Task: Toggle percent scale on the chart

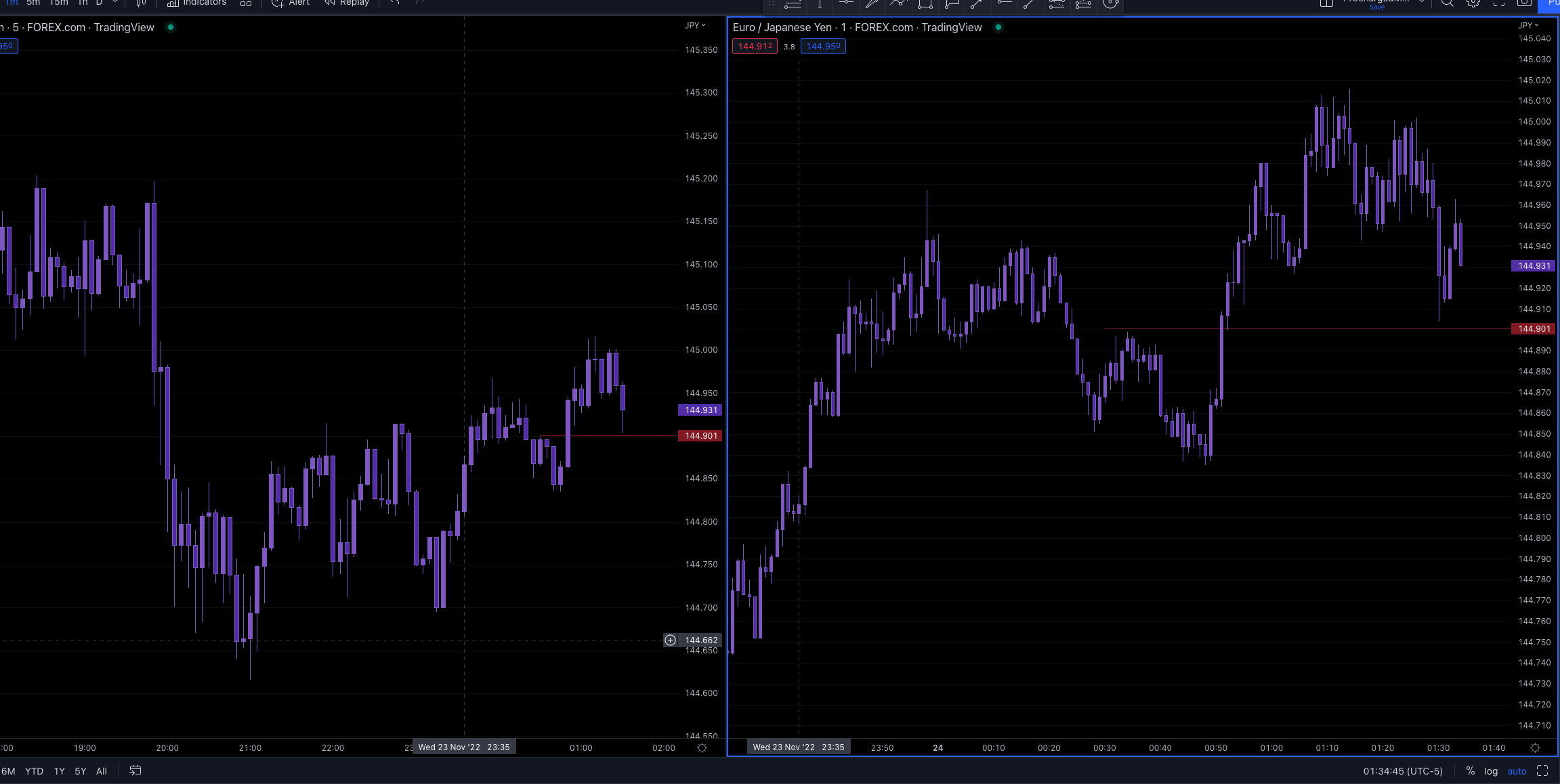Action: tap(1470, 770)
